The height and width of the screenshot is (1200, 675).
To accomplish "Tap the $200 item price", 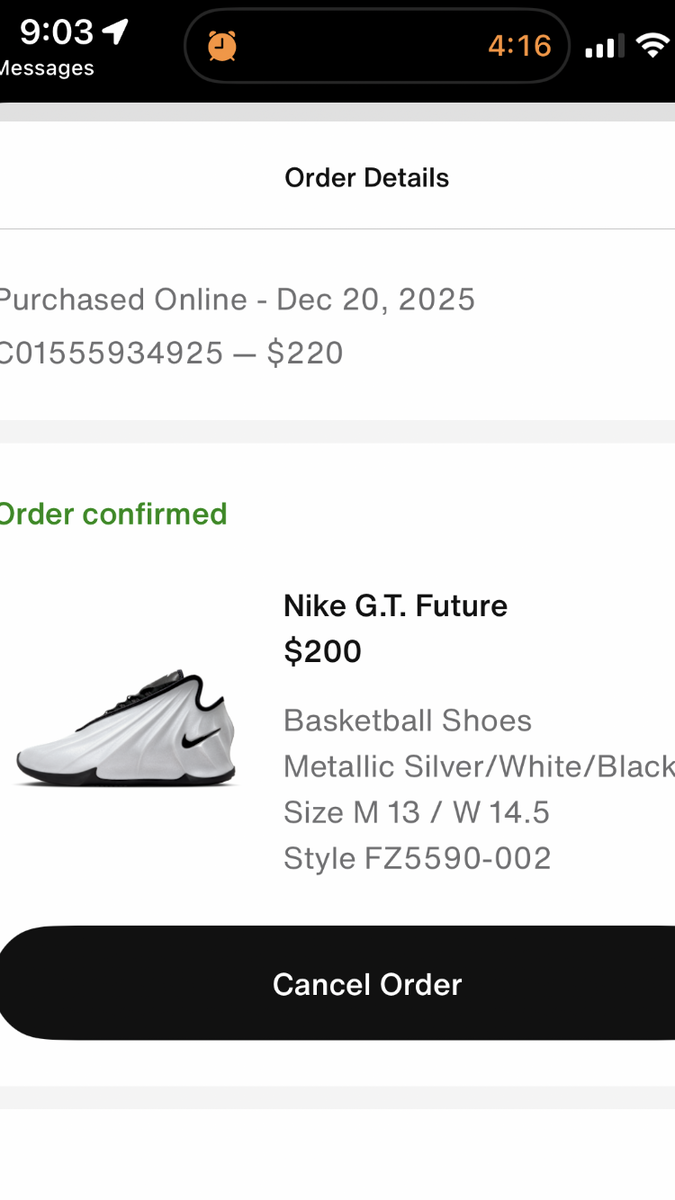I will point(322,652).
